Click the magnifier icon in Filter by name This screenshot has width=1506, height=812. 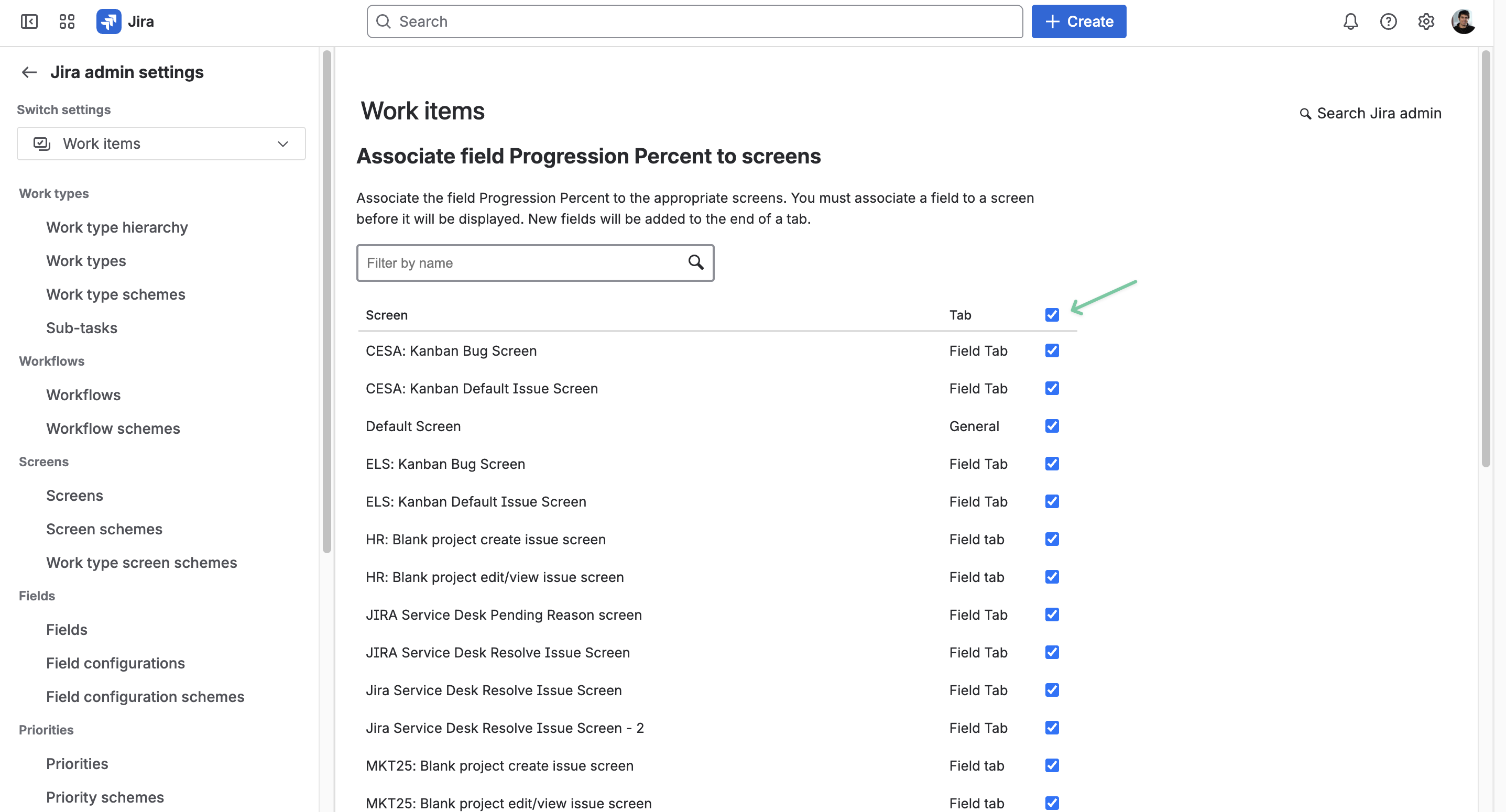pos(696,262)
